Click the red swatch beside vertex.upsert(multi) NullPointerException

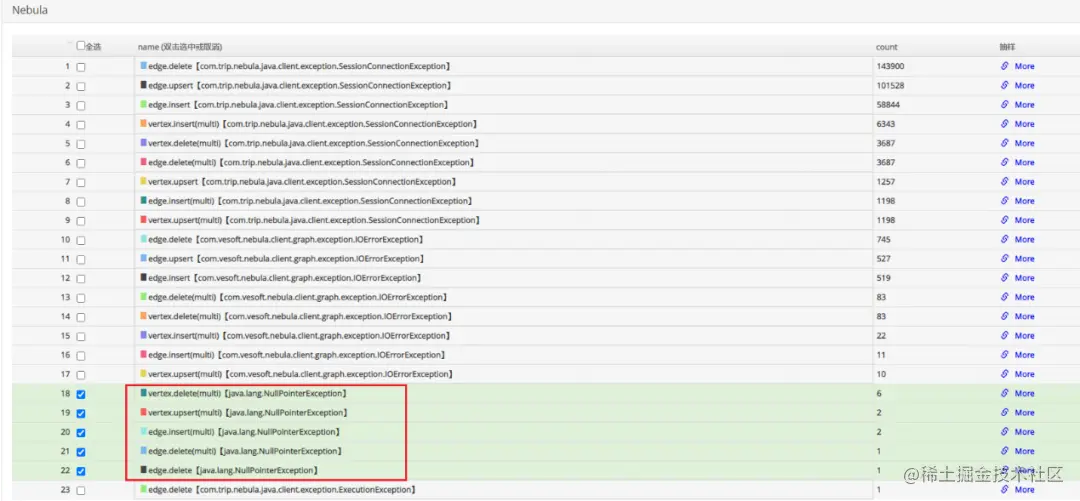(x=144, y=412)
